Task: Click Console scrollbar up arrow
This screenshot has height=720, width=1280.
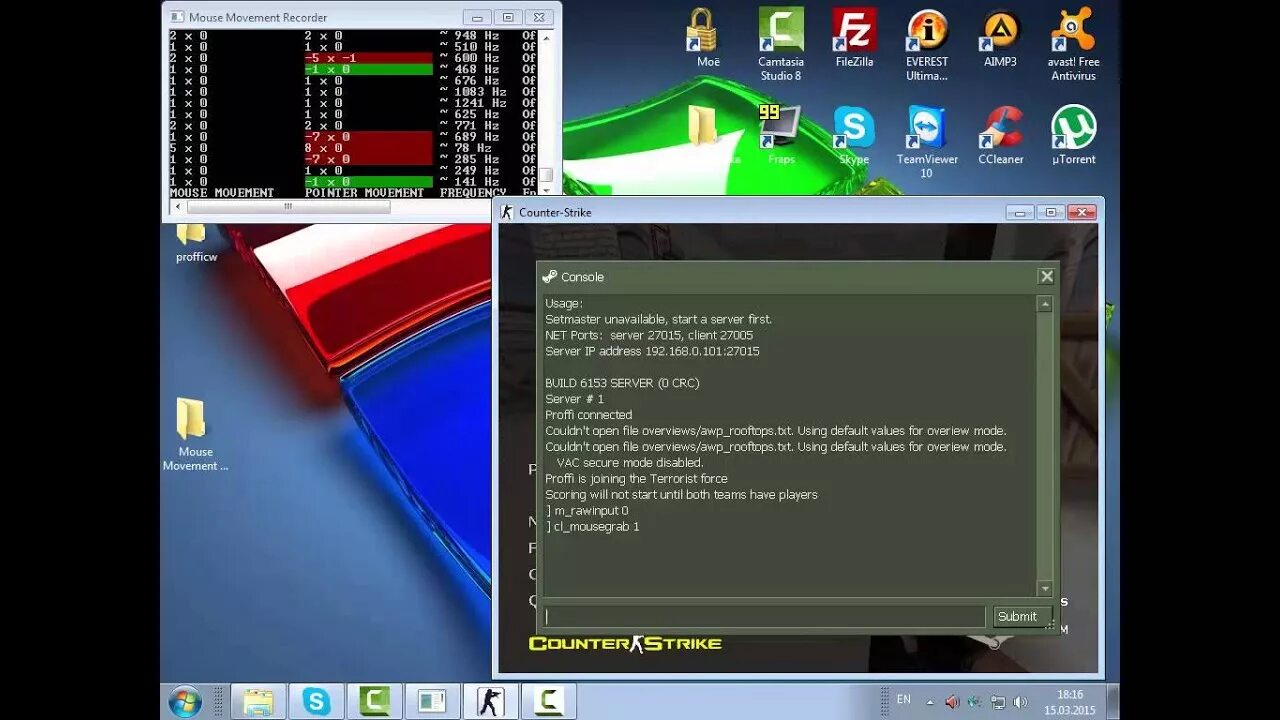Action: (x=1045, y=304)
